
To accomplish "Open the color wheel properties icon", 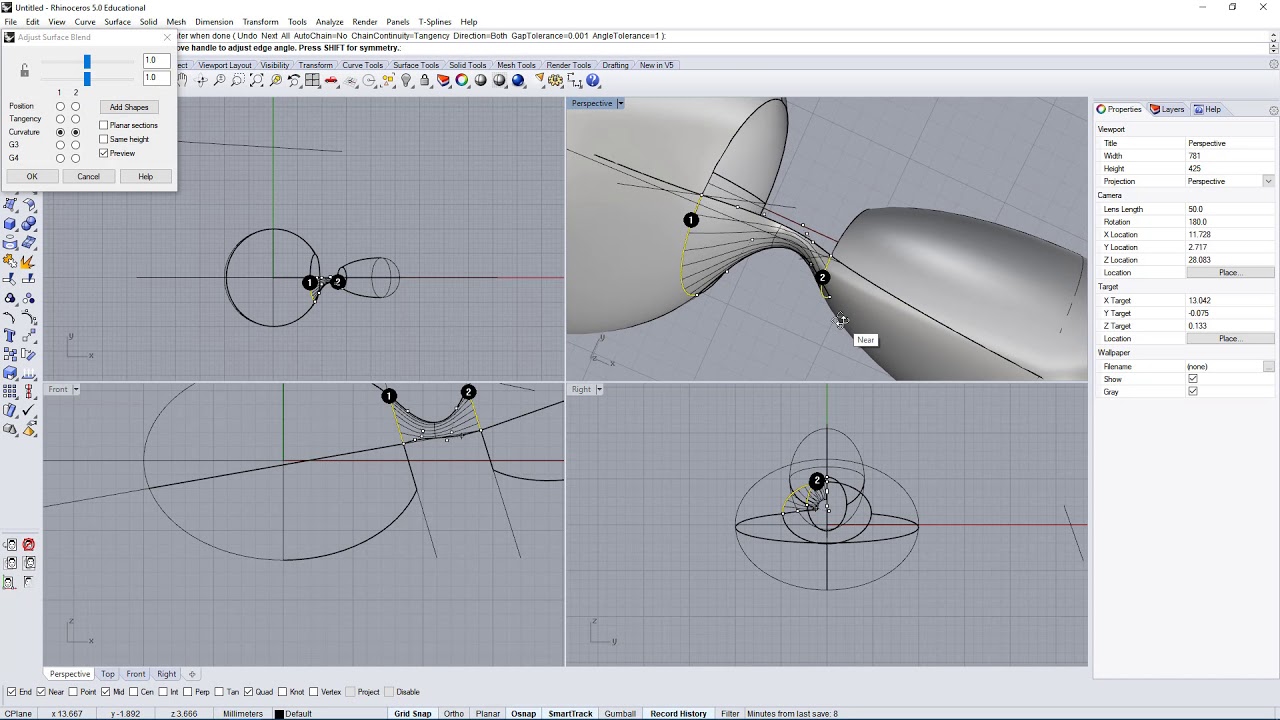I will 462,80.
